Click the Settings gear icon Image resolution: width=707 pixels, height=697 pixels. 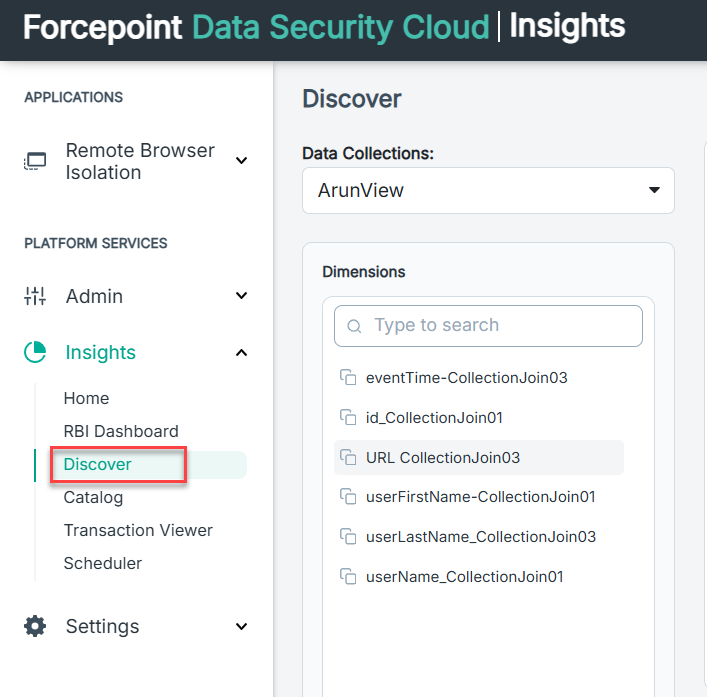(x=35, y=626)
